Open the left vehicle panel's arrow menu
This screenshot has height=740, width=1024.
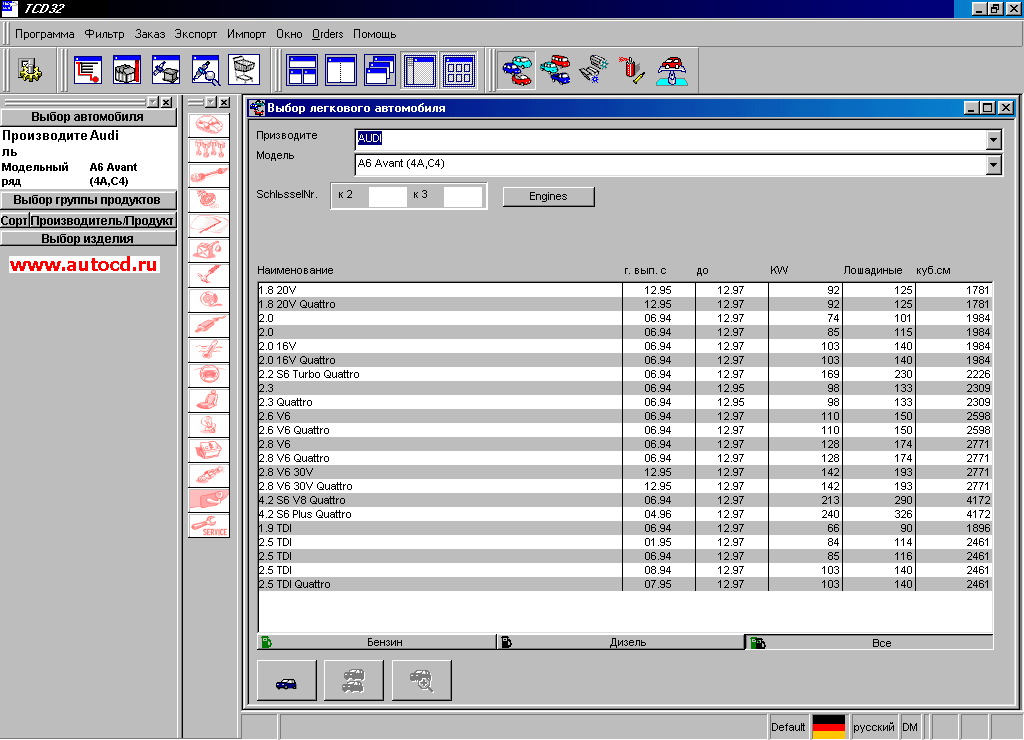(153, 102)
